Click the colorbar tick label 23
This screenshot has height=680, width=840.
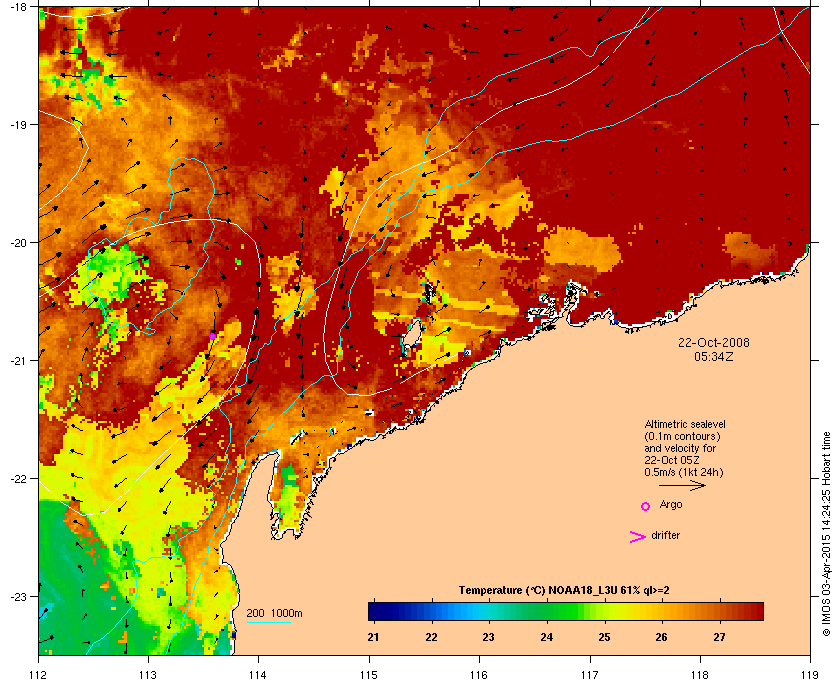[x=488, y=637]
